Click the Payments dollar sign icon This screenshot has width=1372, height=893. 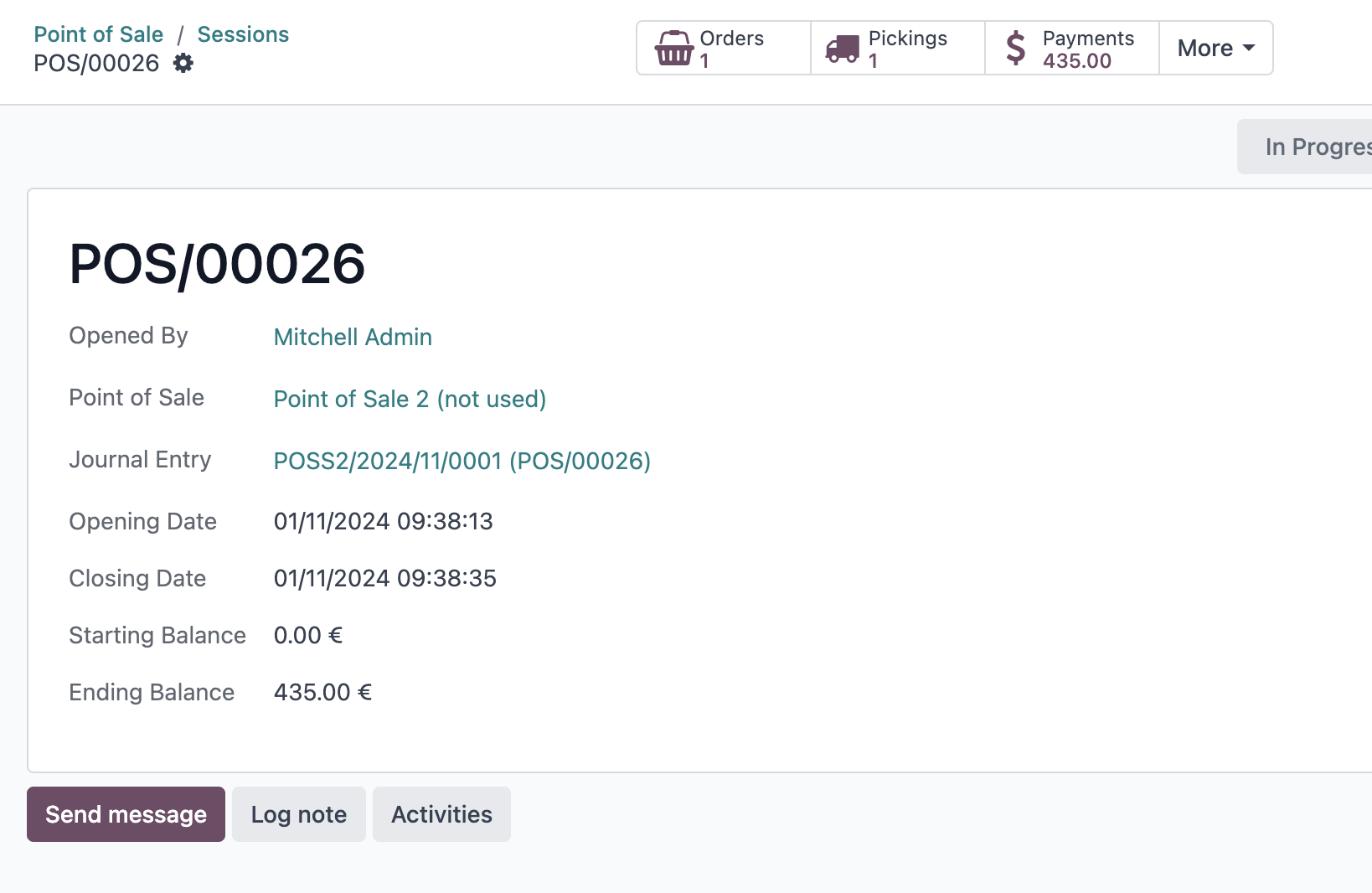pyautogui.click(x=1016, y=48)
